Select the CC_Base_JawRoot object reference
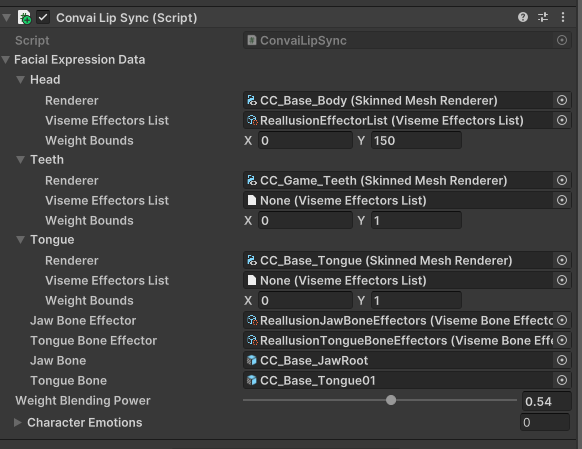The width and height of the screenshot is (582, 449). (x=398, y=360)
